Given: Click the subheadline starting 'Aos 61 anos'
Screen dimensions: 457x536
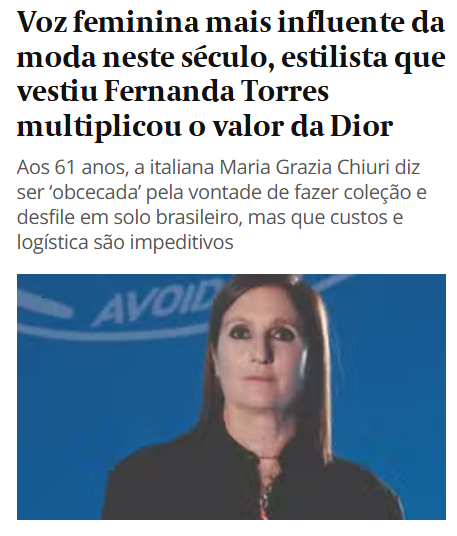Looking at the screenshot, I should (222, 205).
